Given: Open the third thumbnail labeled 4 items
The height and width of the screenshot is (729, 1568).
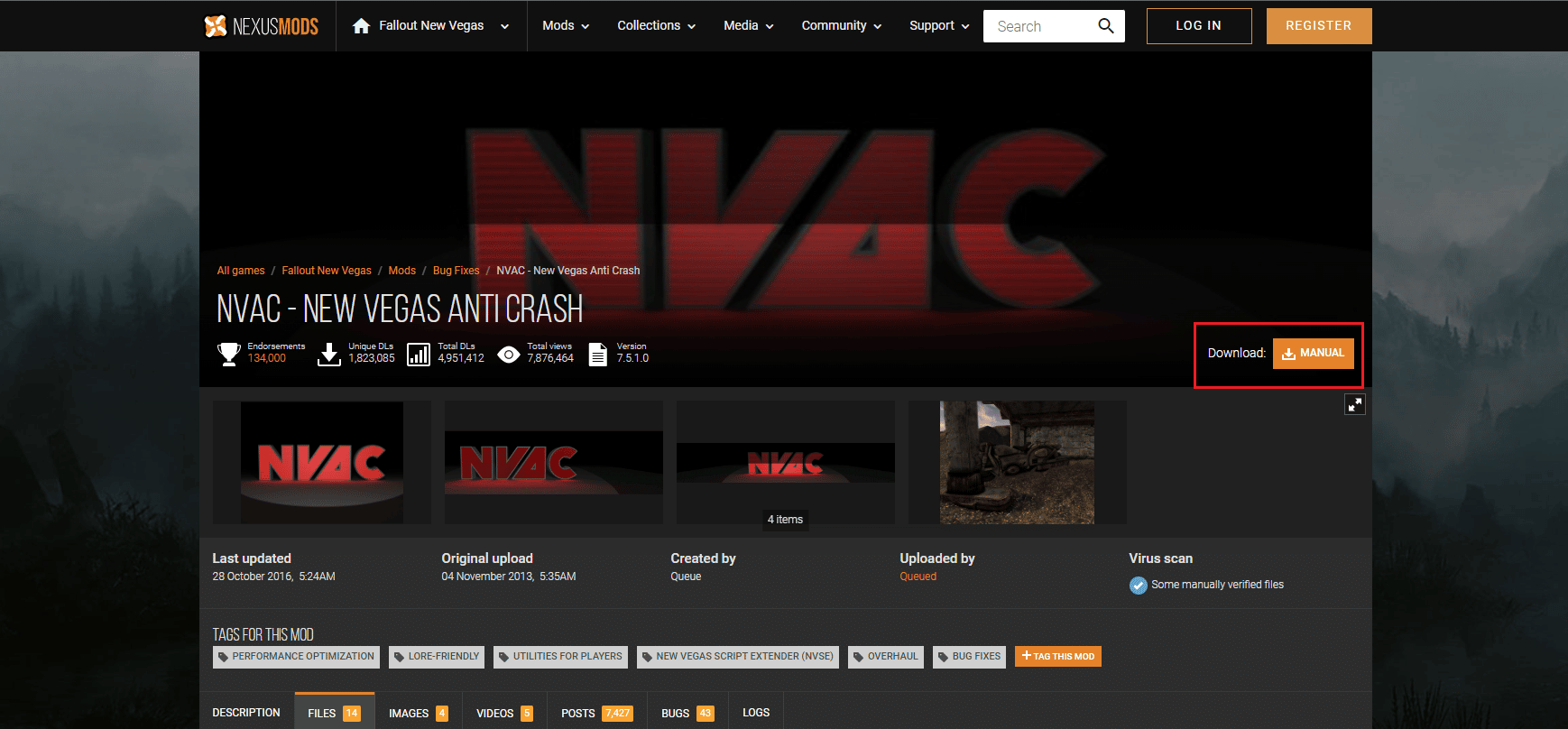Looking at the screenshot, I should click(x=786, y=463).
